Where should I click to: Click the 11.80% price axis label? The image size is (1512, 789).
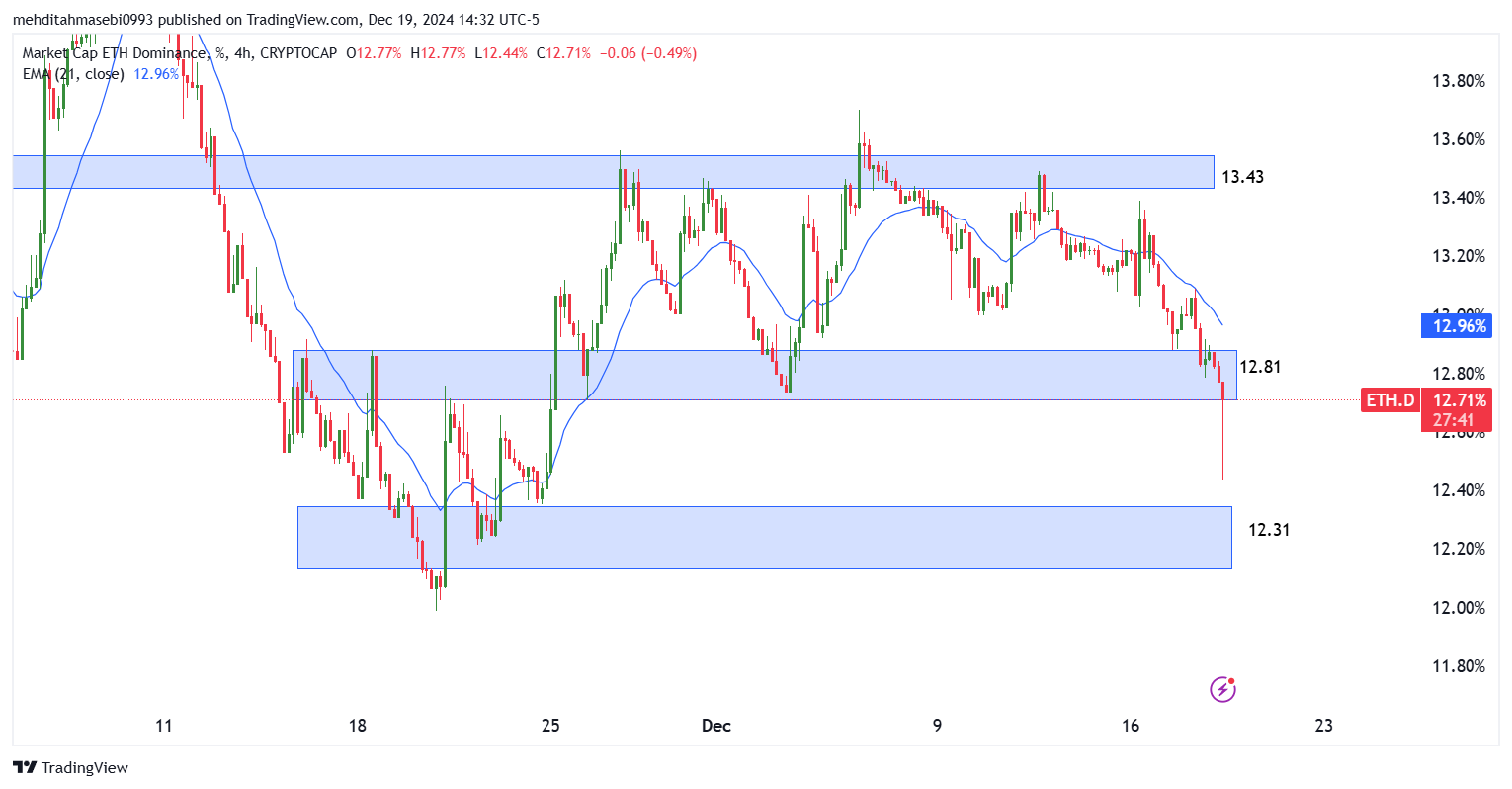pos(1459,666)
